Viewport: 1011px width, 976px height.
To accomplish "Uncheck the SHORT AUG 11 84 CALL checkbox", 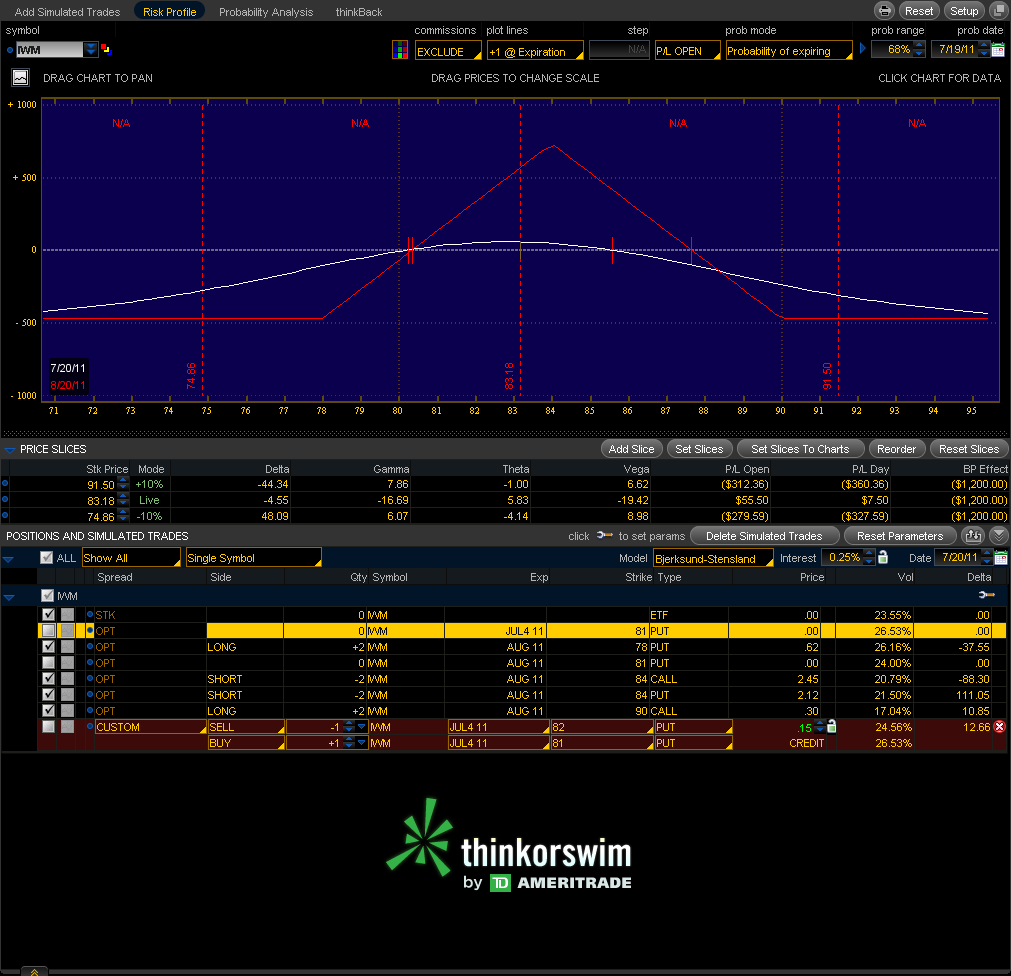I will tap(48, 678).
